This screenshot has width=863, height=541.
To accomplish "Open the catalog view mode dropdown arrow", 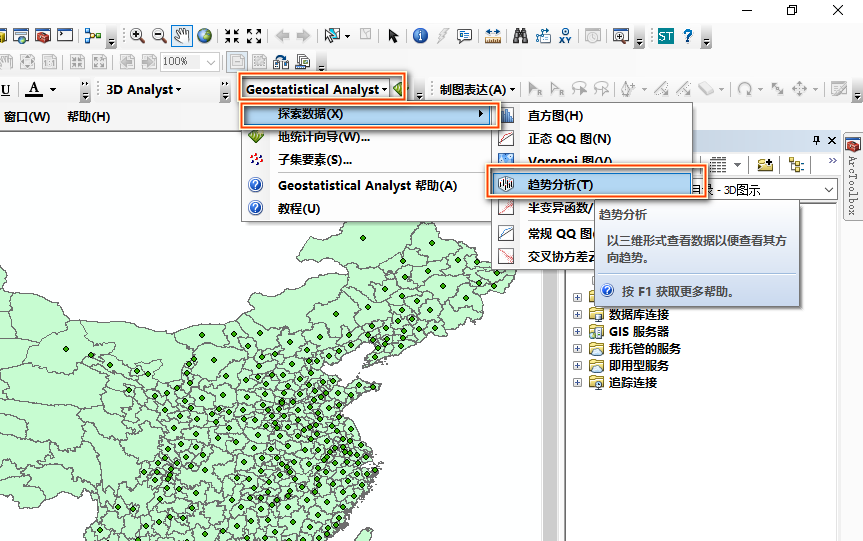I will 738,165.
